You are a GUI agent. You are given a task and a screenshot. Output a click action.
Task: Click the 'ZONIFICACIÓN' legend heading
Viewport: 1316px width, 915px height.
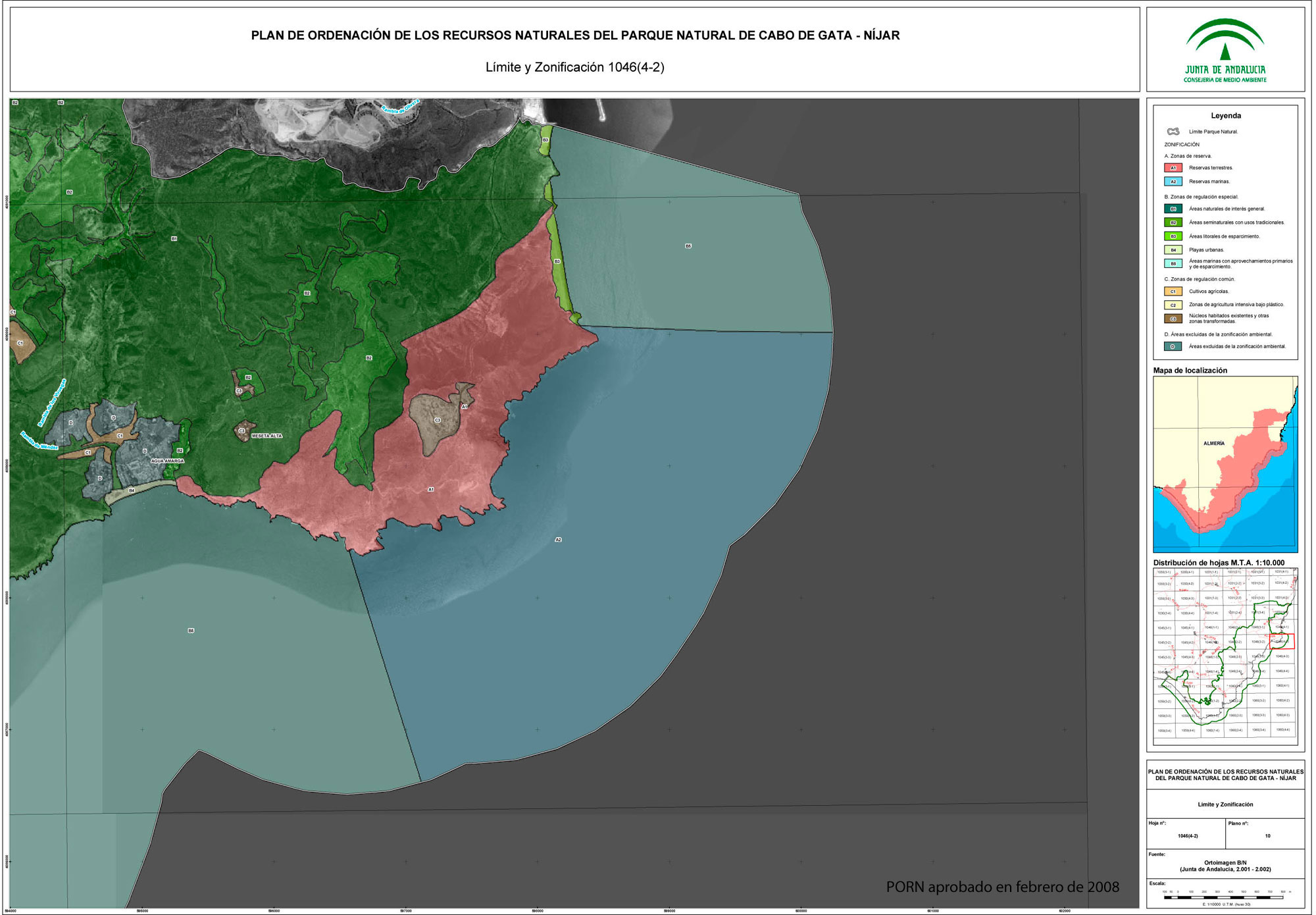(x=1182, y=145)
